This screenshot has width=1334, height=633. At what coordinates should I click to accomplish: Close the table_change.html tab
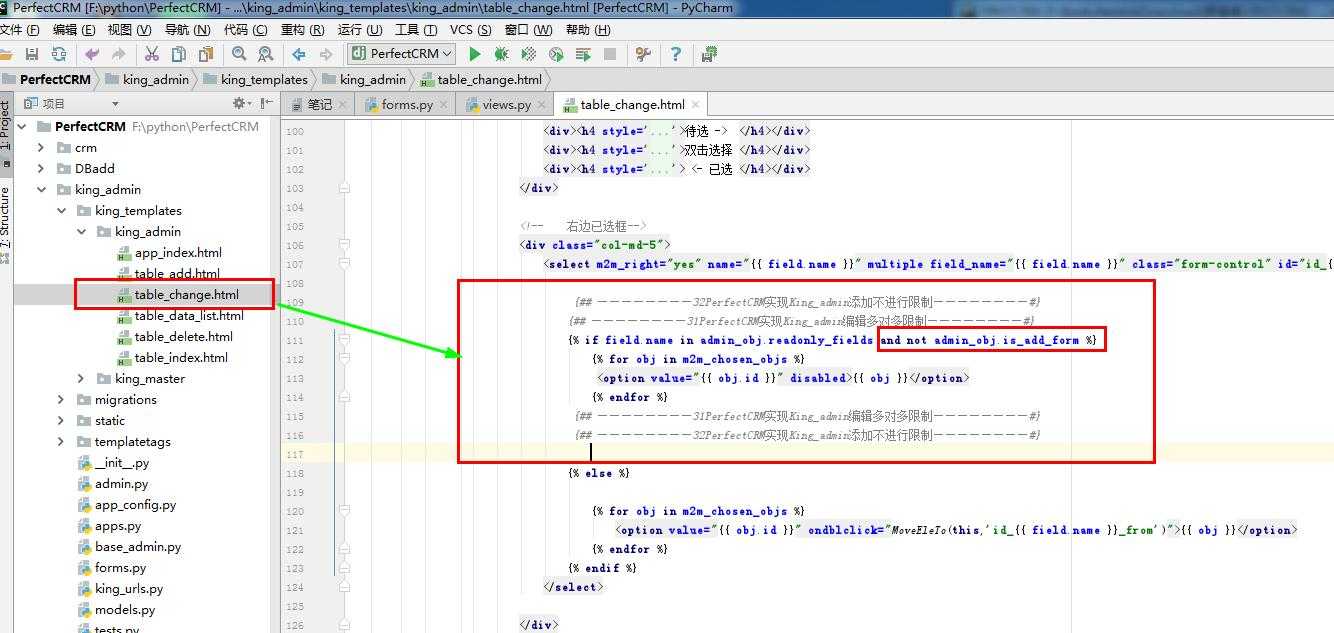coord(696,104)
